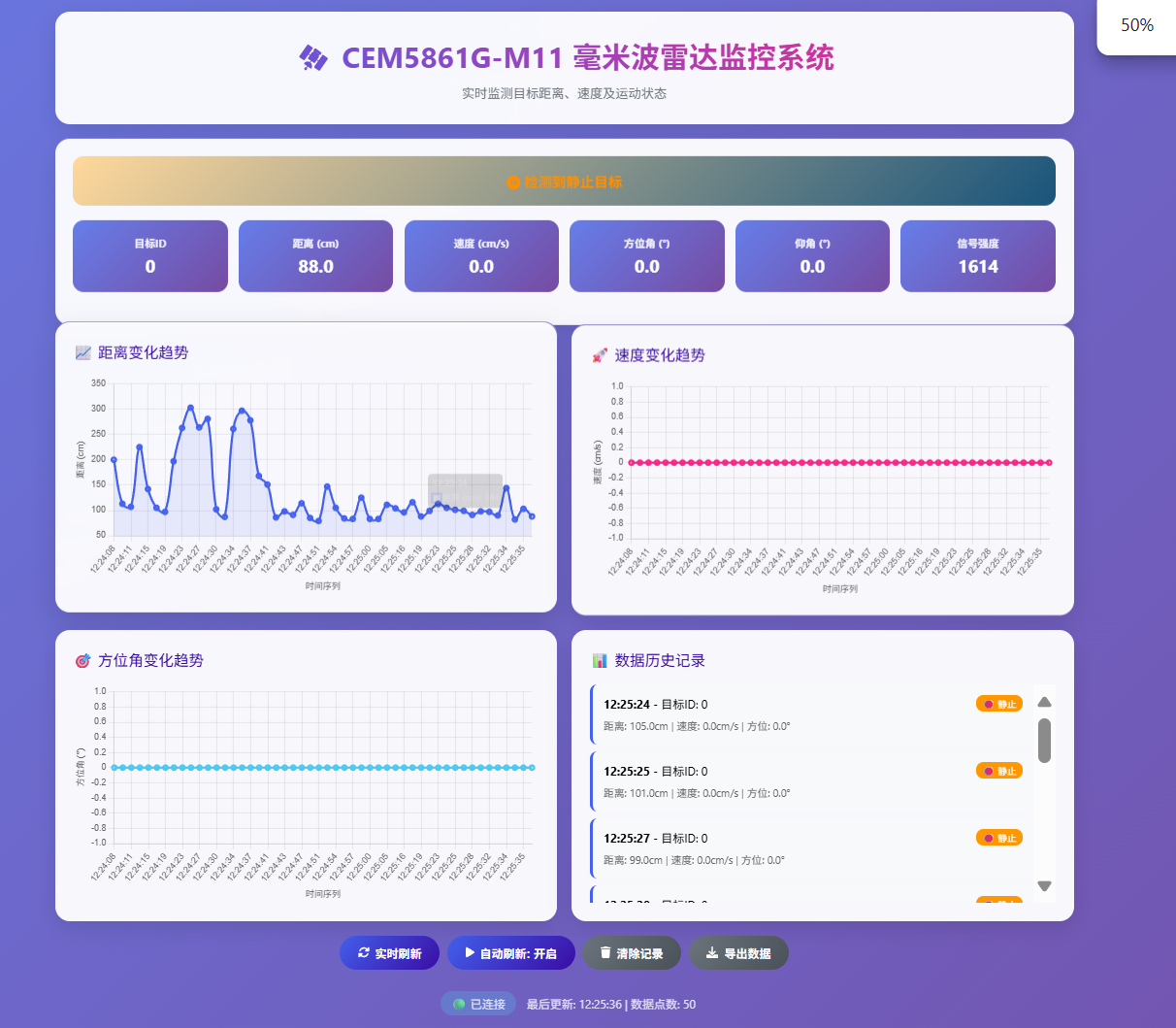Toggle the 自动刷新: 开启 button
The width and height of the screenshot is (1176, 1028).
point(510,953)
